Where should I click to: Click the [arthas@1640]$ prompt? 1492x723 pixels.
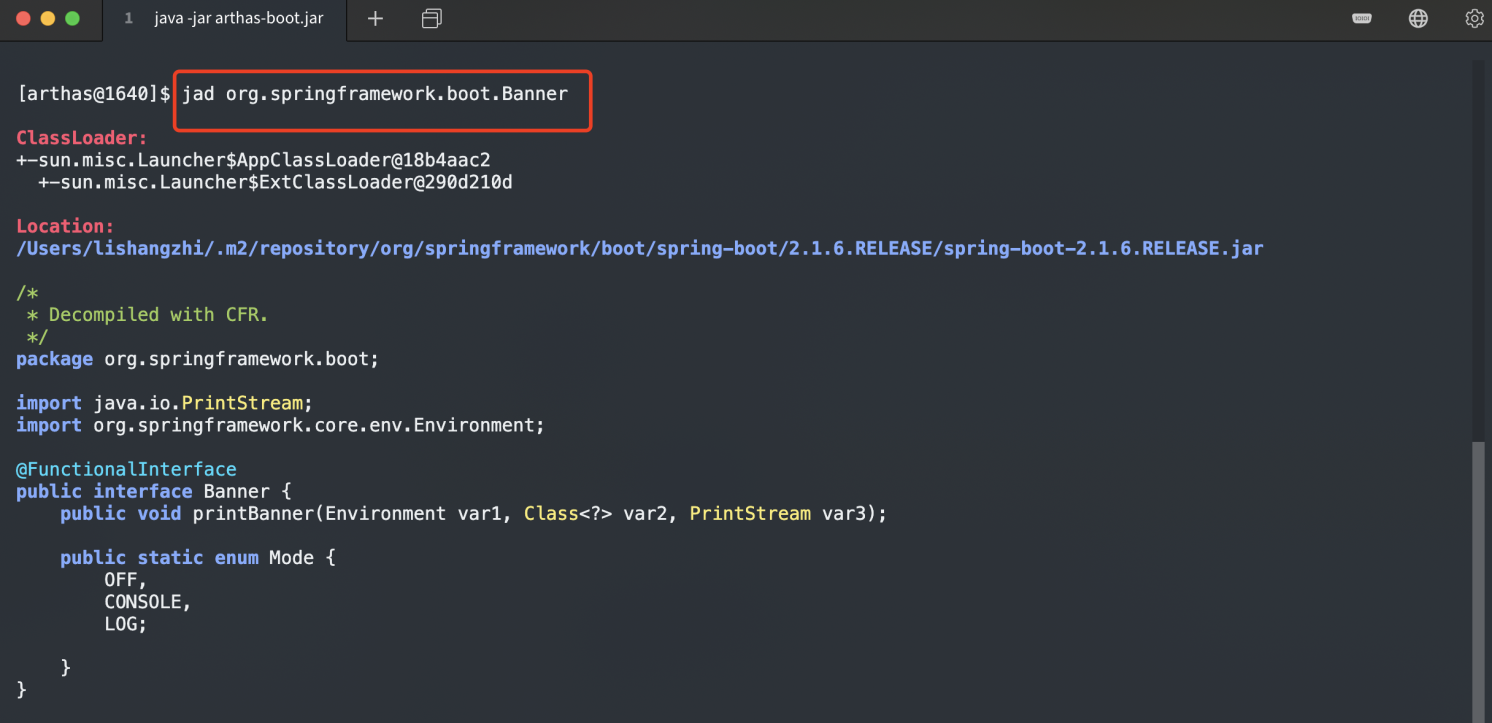94,94
